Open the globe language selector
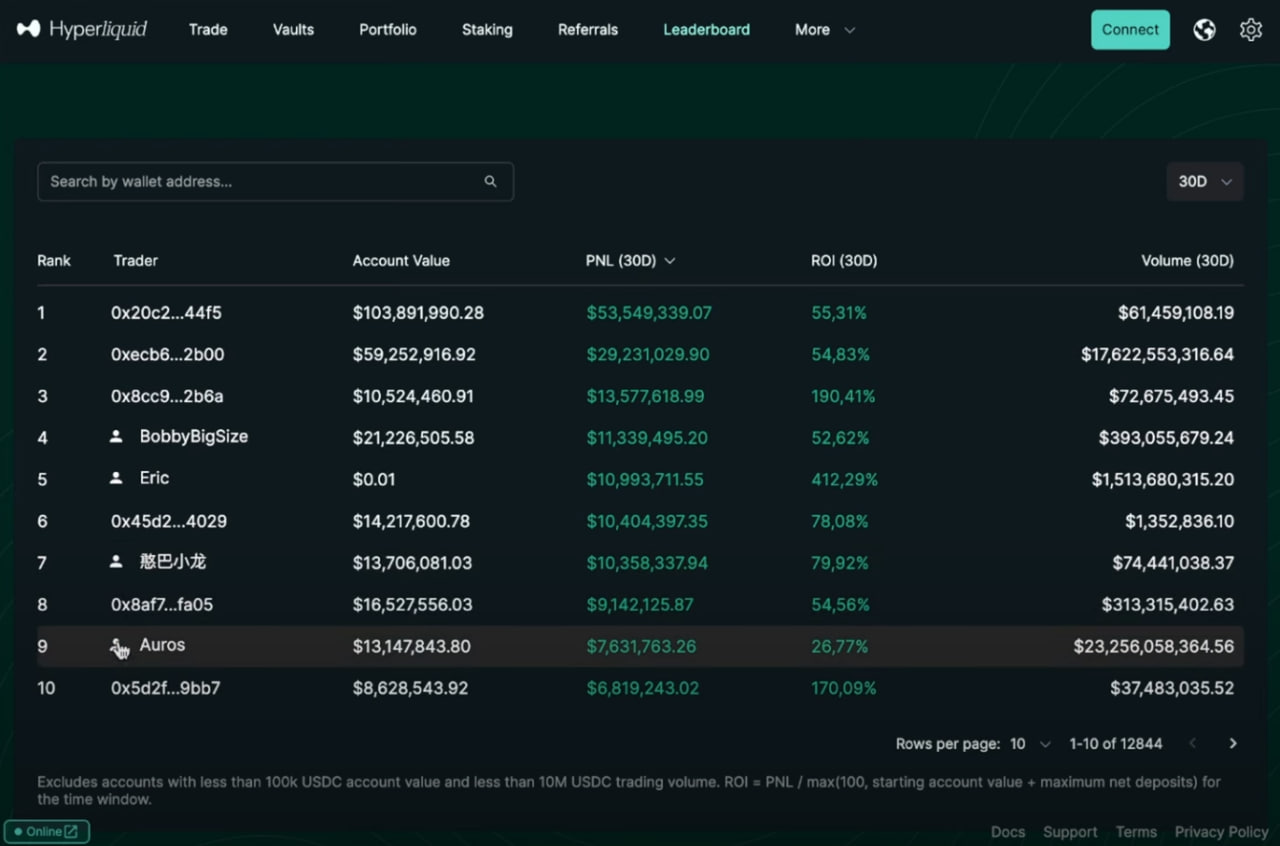The height and width of the screenshot is (846, 1280). point(1204,30)
